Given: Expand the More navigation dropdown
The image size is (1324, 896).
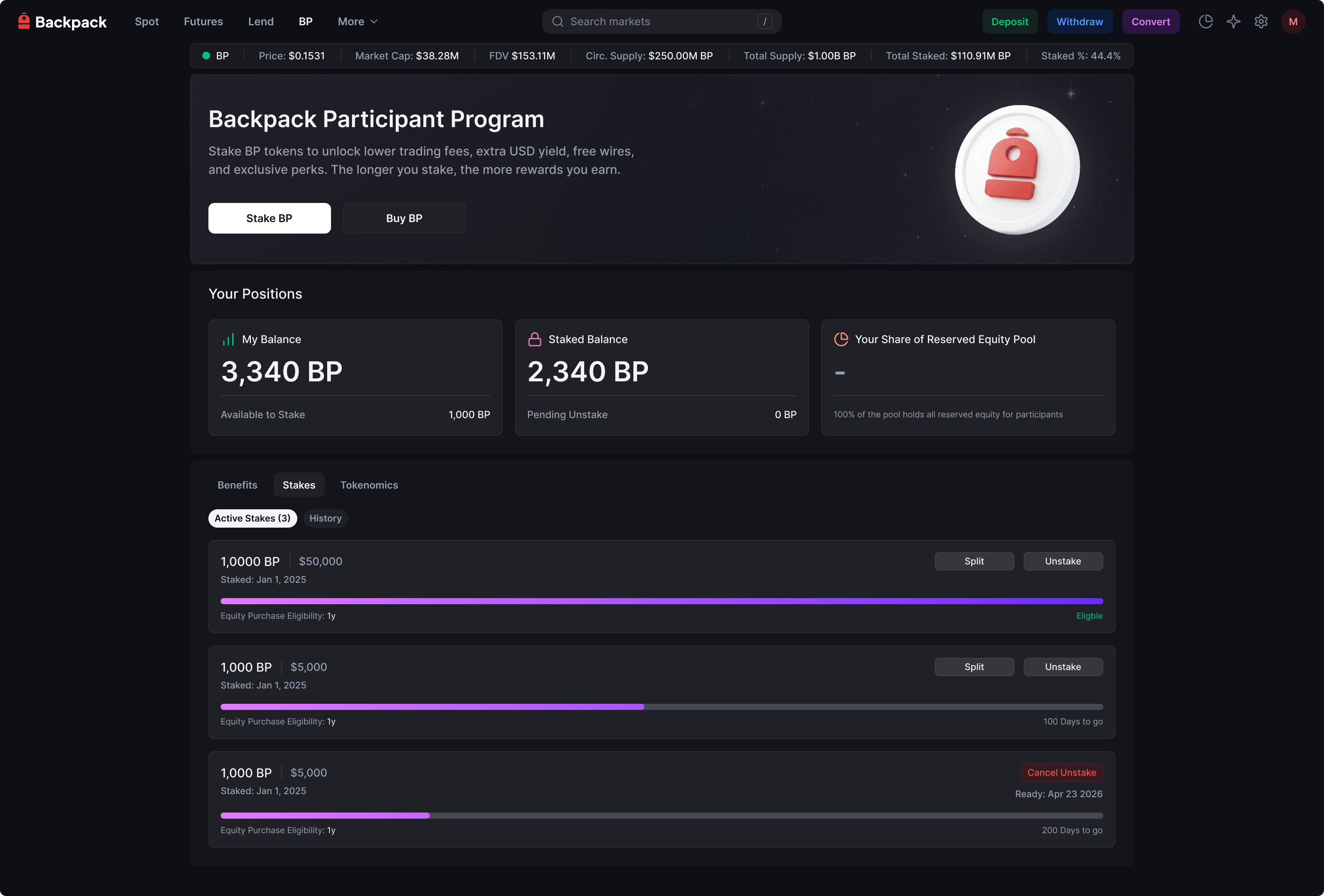Looking at the screenshot, I should pos(357,21).
